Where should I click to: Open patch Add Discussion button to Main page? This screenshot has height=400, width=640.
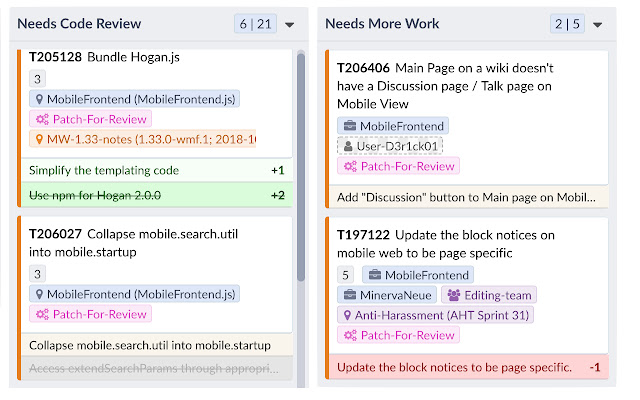coord(468,198)
